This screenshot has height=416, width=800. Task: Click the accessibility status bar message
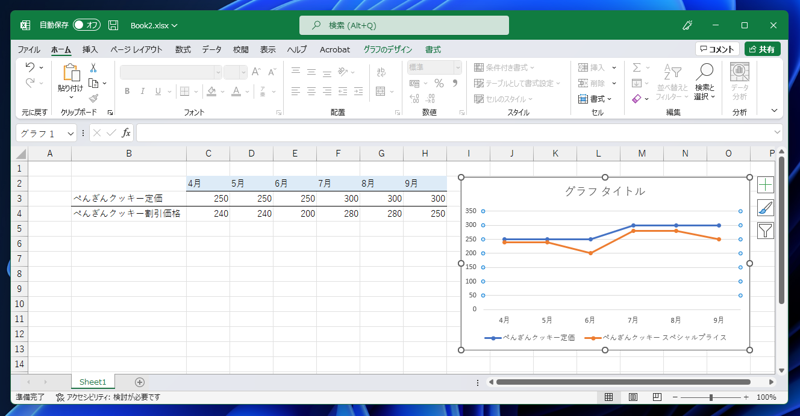point(108,397)
